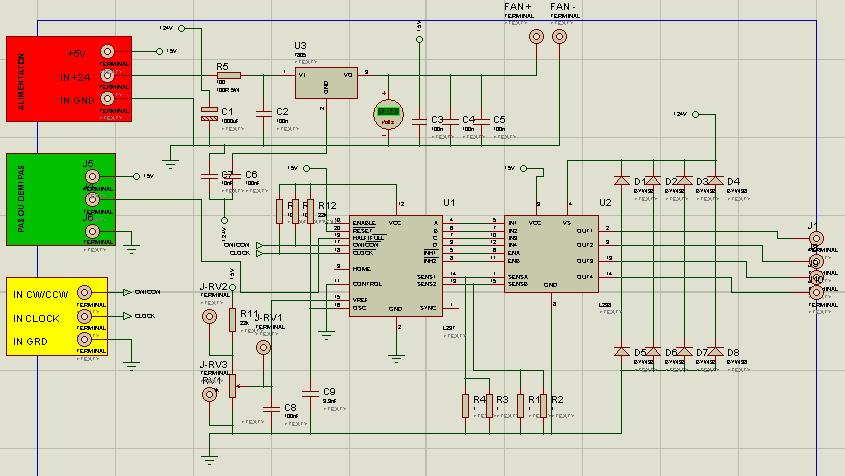Click the PAS OU DEMI PAS label

(x=22, y=199)
